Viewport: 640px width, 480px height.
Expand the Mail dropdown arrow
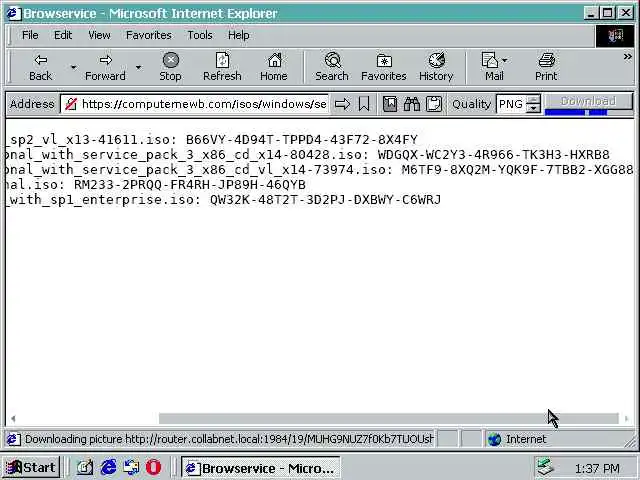(x=505, y=60)
